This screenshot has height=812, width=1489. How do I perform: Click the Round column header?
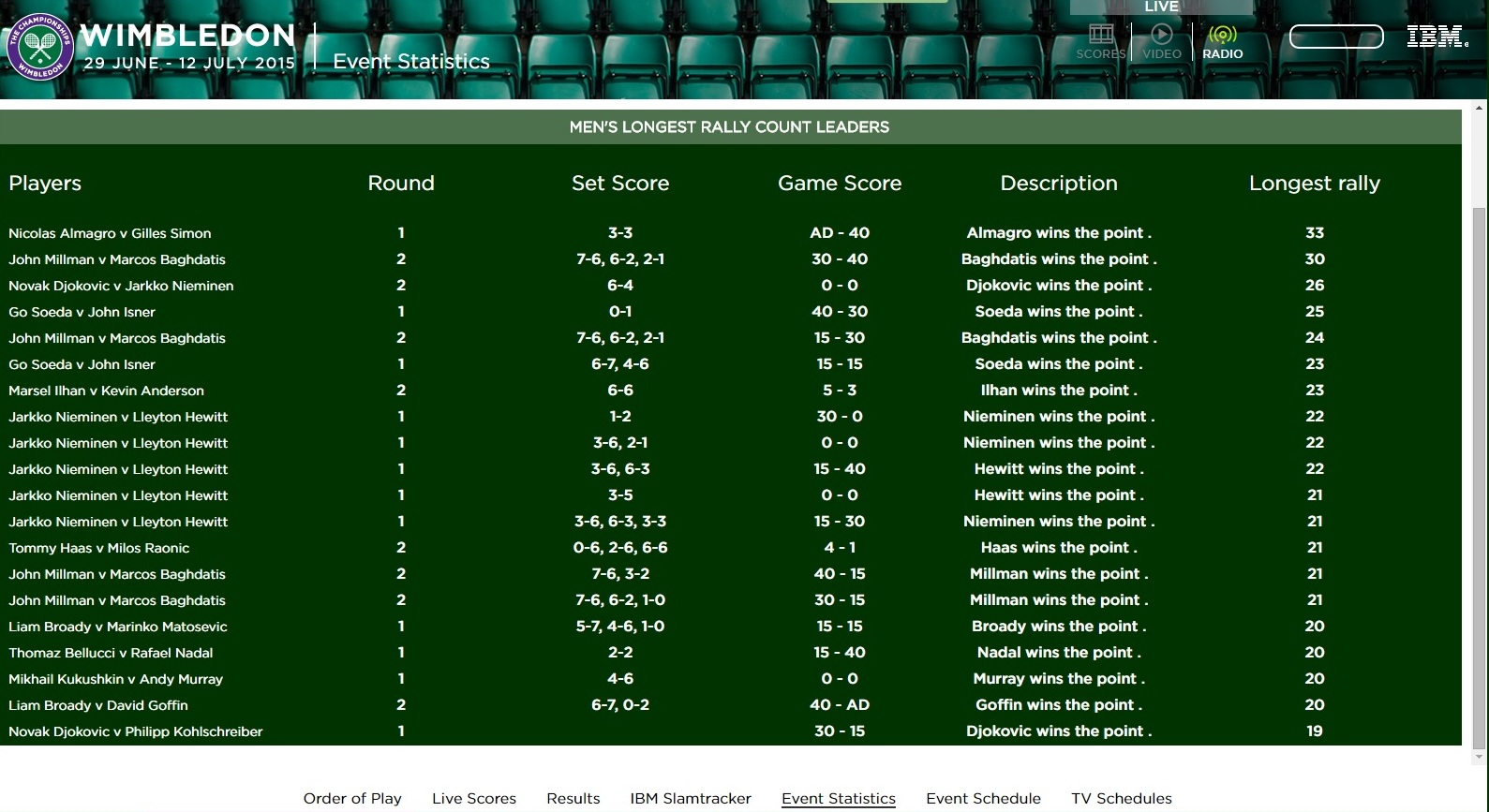click(x=401, y=184)
